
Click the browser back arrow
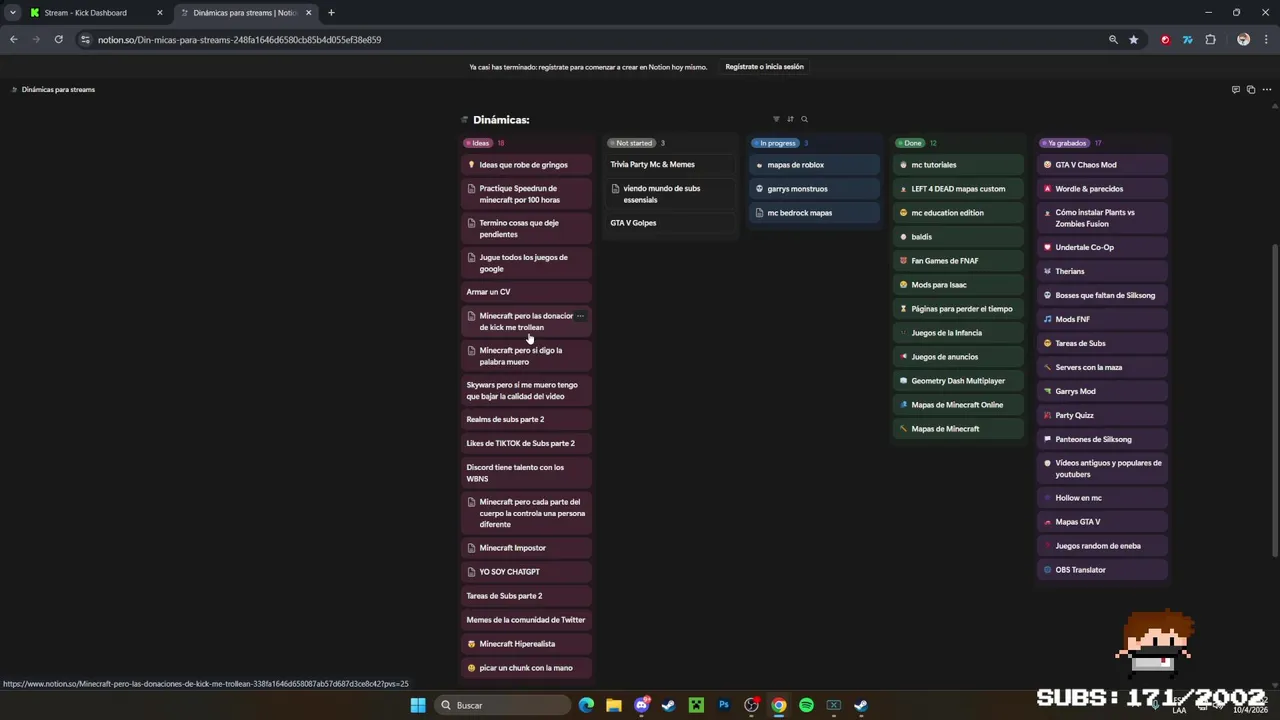click(x=13, y=39)
